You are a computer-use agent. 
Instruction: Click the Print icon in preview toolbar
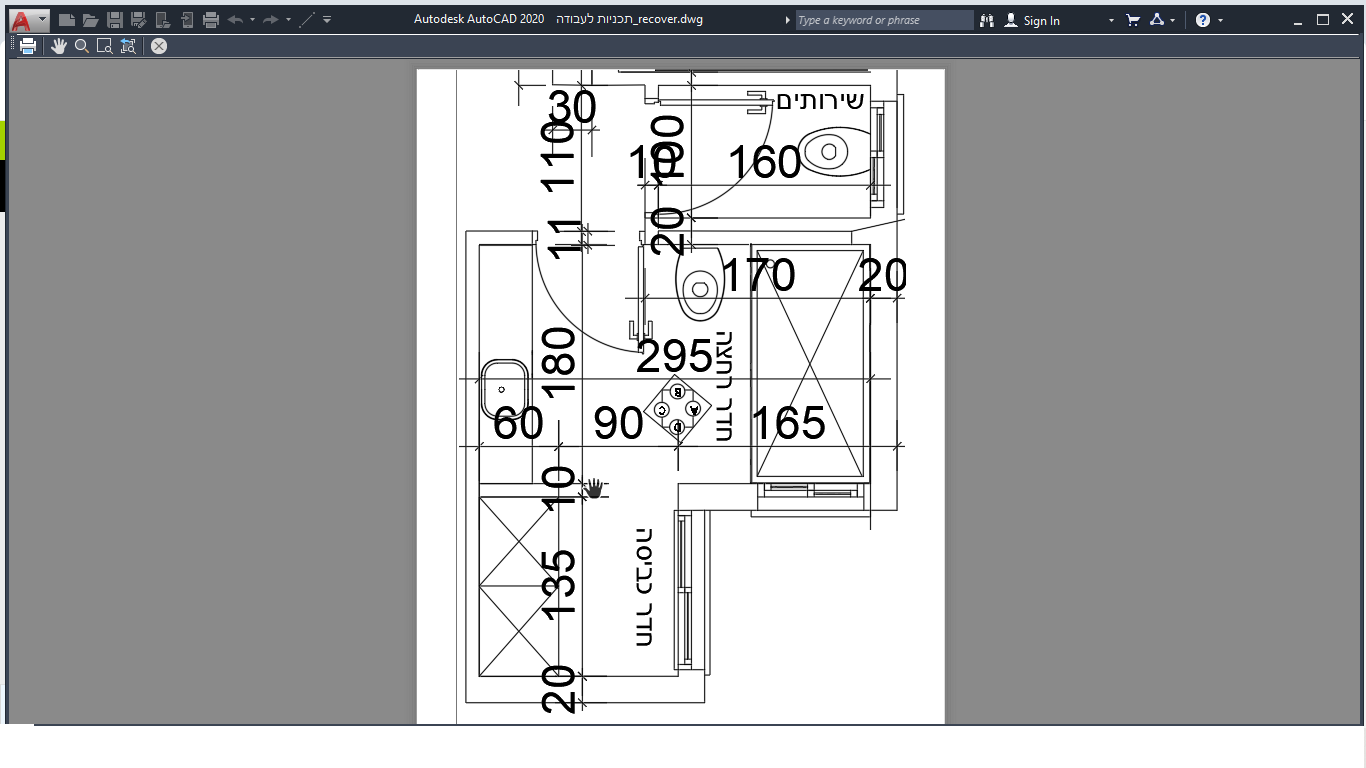[28, 46]
